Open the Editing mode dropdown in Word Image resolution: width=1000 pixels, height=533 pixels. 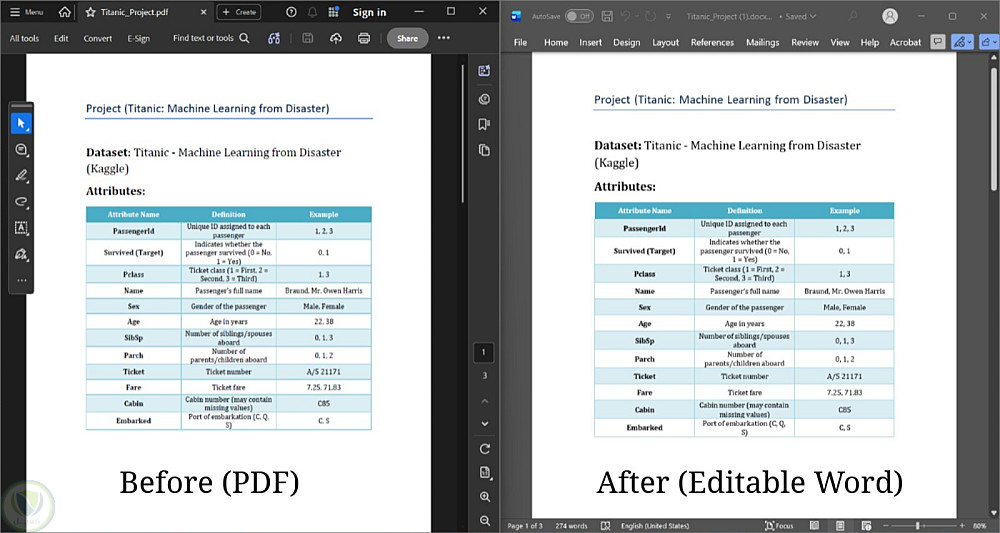coord(962,42)
